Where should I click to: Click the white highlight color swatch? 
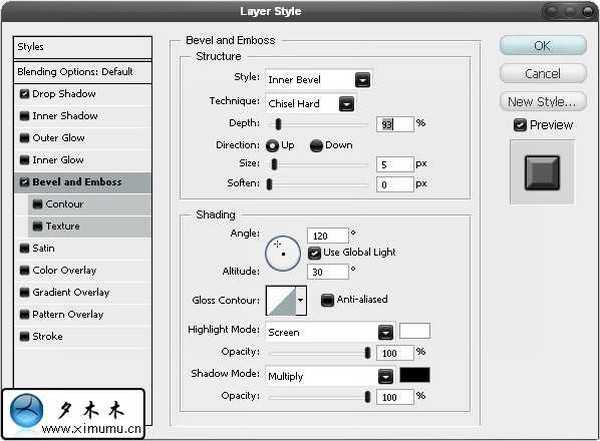pos(414,331)
